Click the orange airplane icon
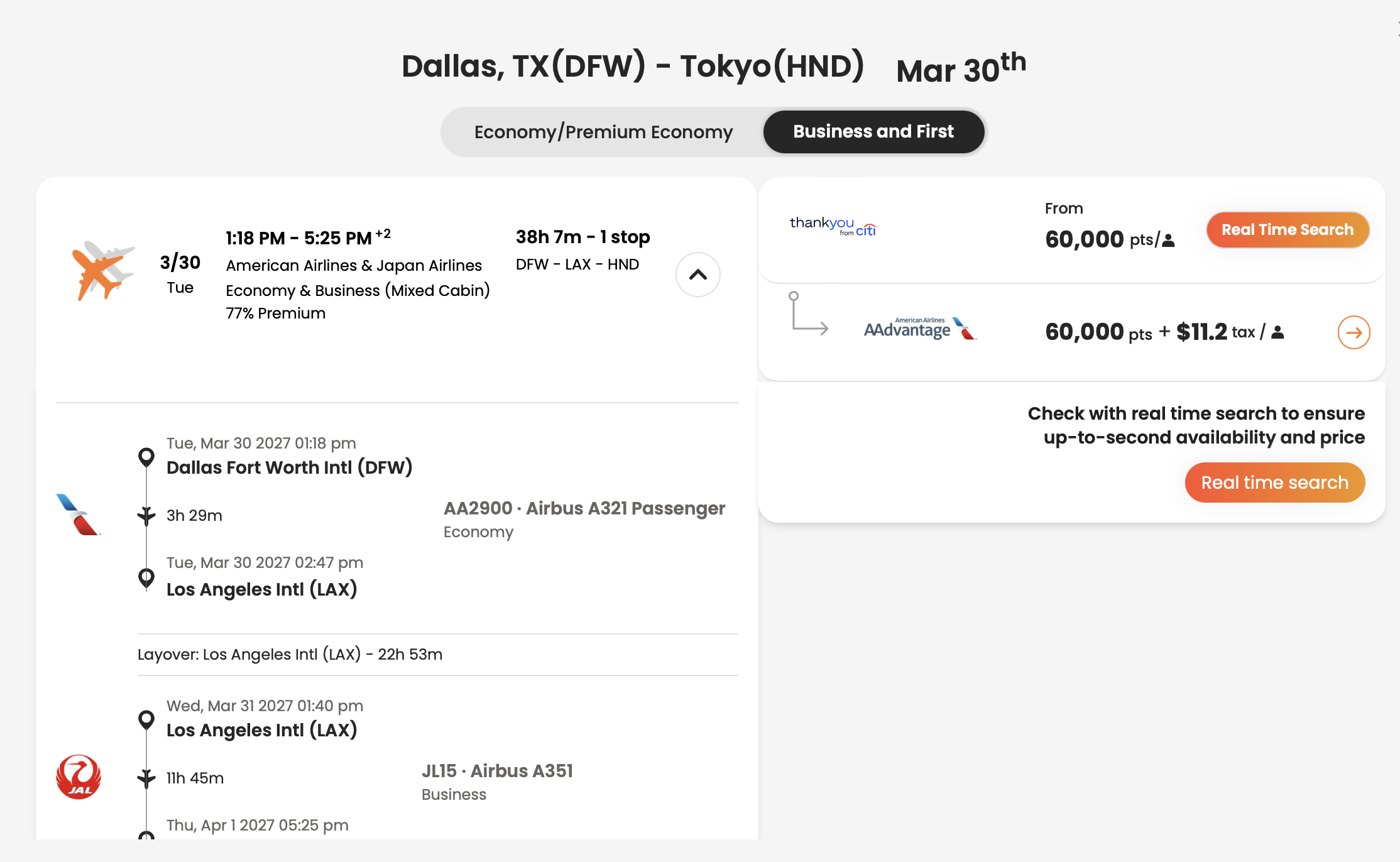This screenshot has width=1400, height=862. [102, 270]
